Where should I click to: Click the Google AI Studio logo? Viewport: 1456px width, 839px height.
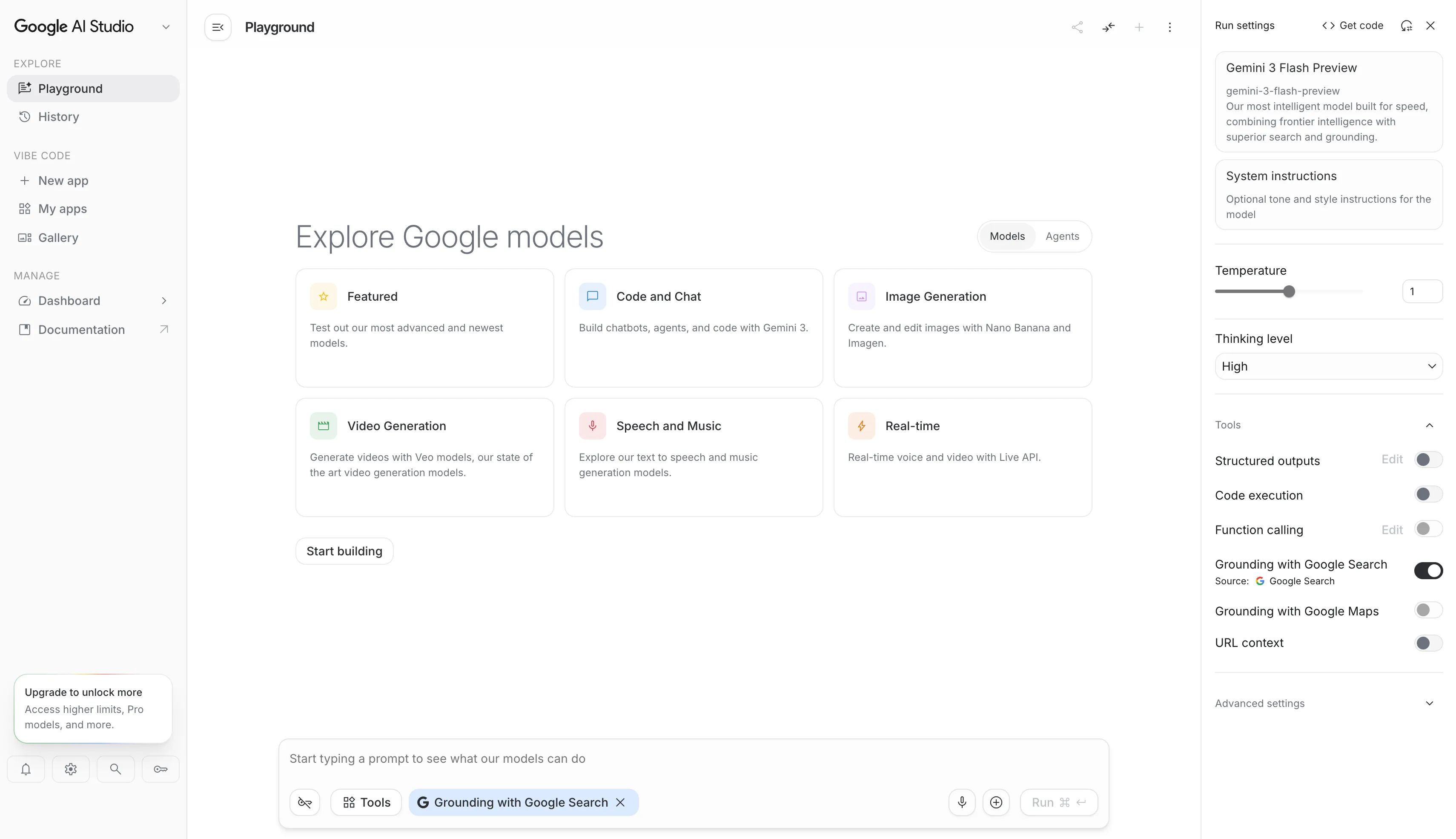pos(74,26)
